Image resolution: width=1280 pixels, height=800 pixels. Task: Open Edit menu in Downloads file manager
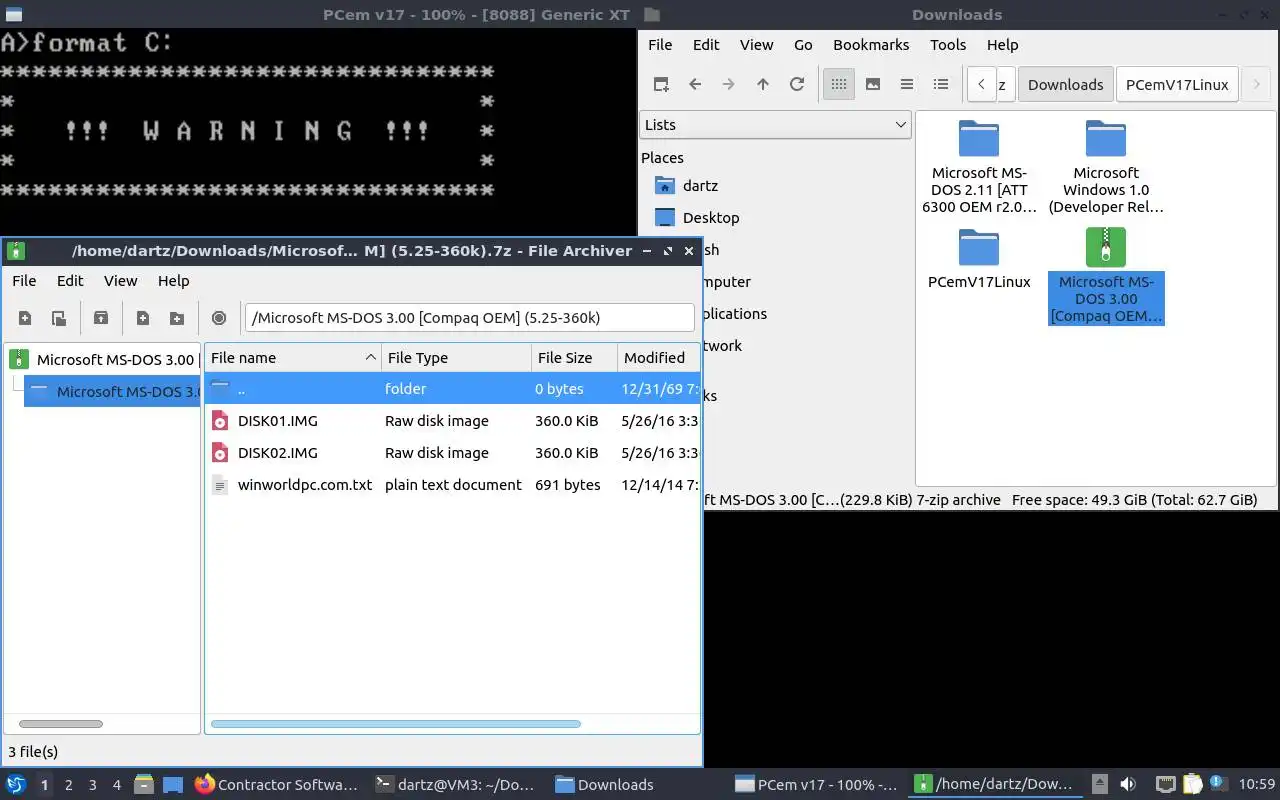(706, 44)
